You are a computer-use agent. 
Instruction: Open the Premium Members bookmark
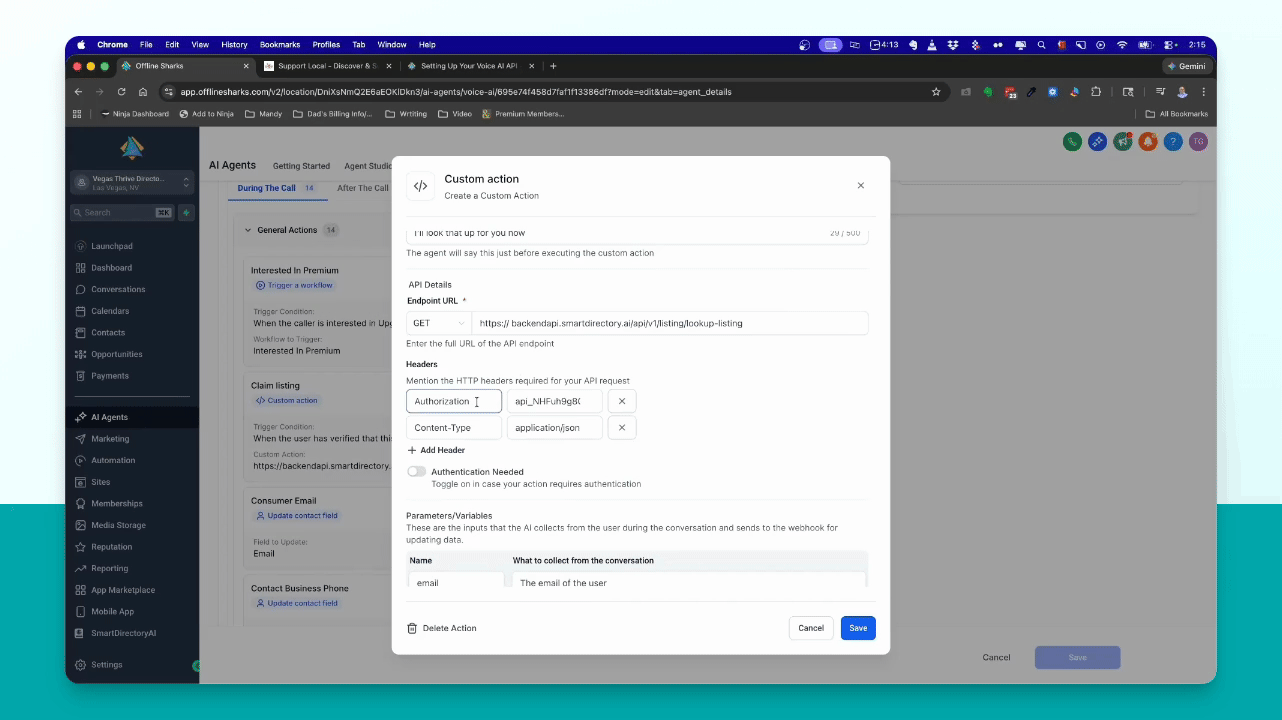(522, 114)
